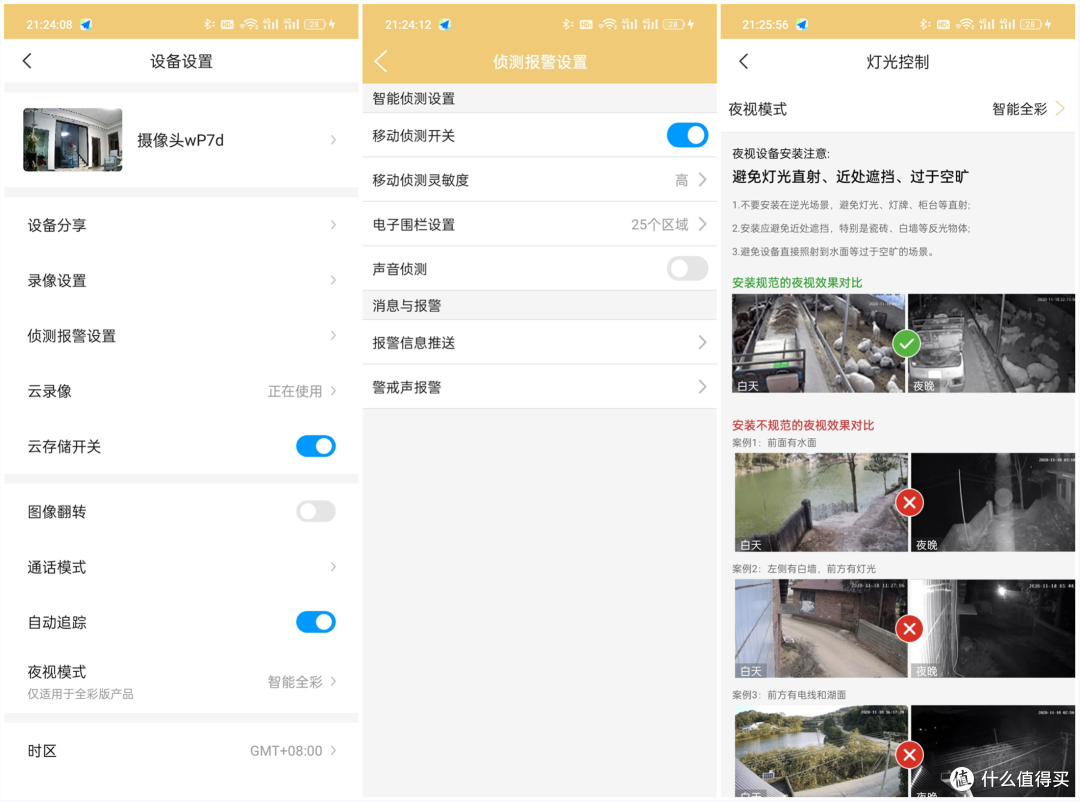Open 白天 image of 案例2 左侧有白墙
The image size is (1080, 802).
pyautogui.click(x=821, y=628)
